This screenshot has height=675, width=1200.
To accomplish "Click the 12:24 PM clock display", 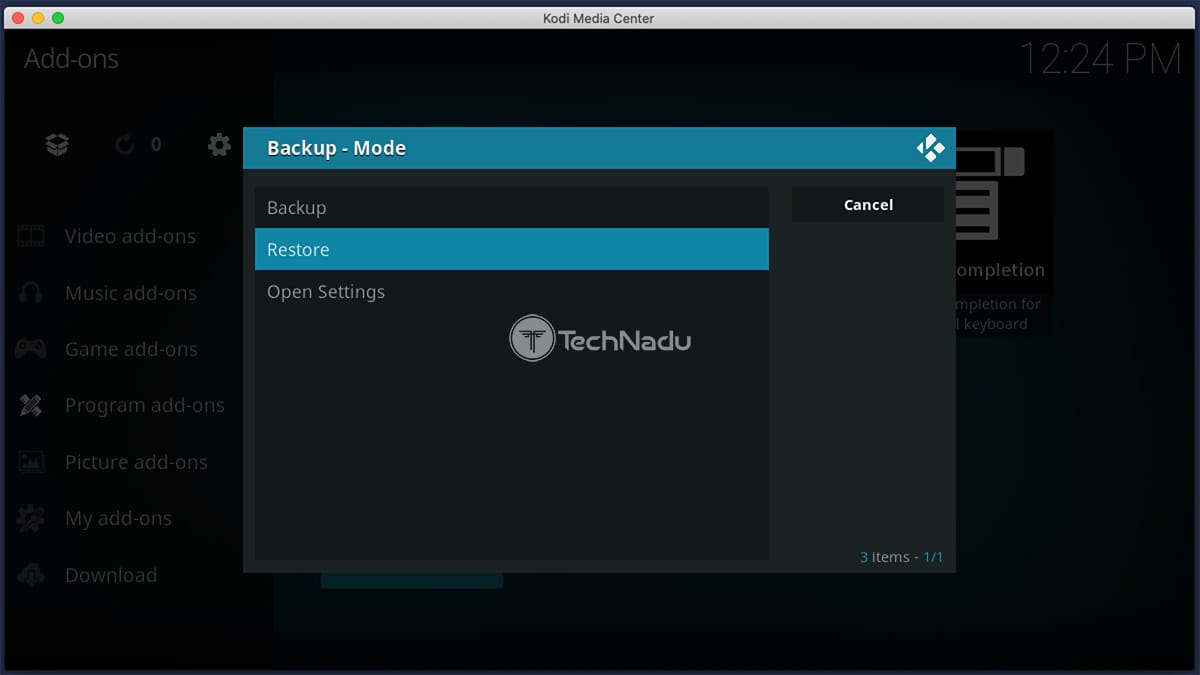I will click(1100, 59).
